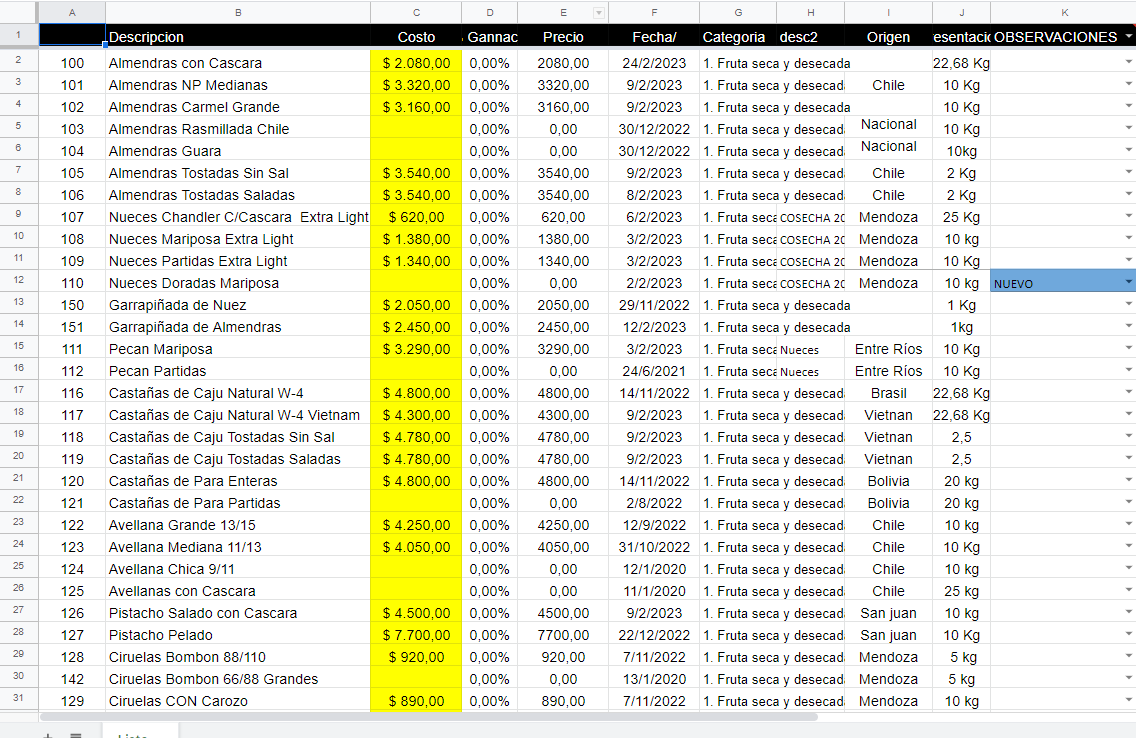Viewport: 1136px width, 738px height.
Task: Click the select-all corner box
Action: click(x=19, y=12)
